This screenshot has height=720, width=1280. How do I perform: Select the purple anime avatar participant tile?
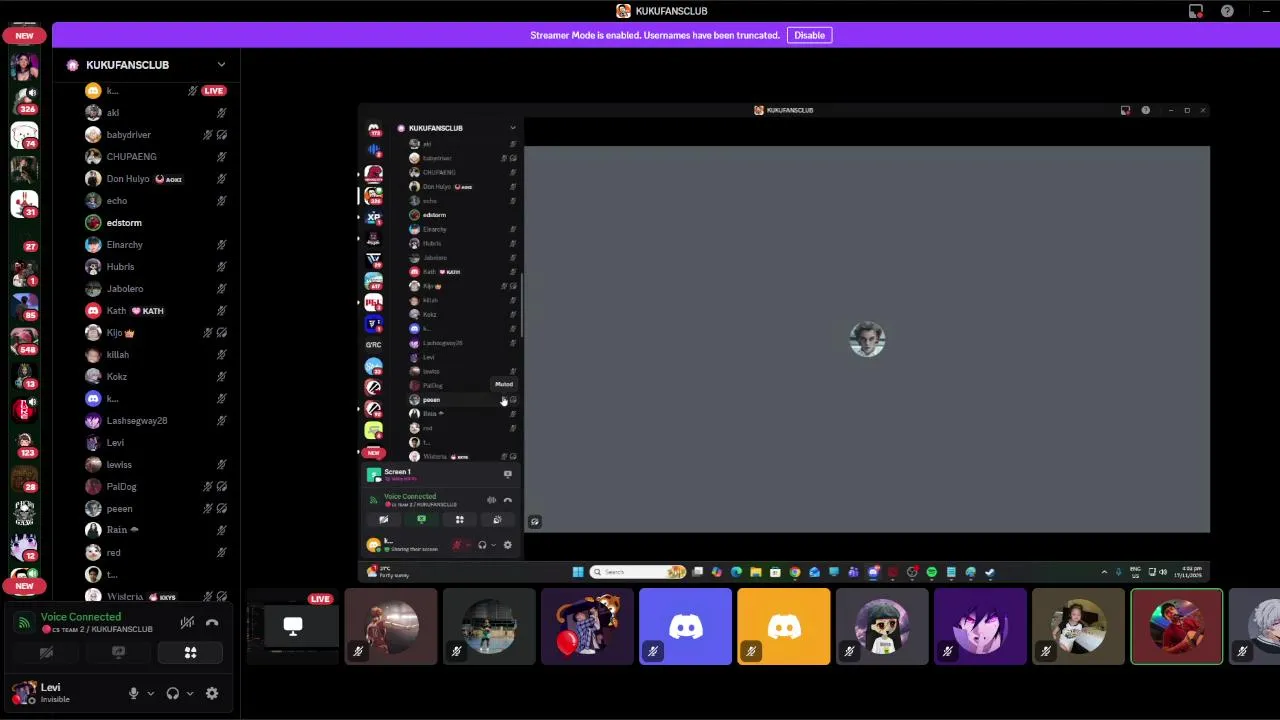click(980, 627)
